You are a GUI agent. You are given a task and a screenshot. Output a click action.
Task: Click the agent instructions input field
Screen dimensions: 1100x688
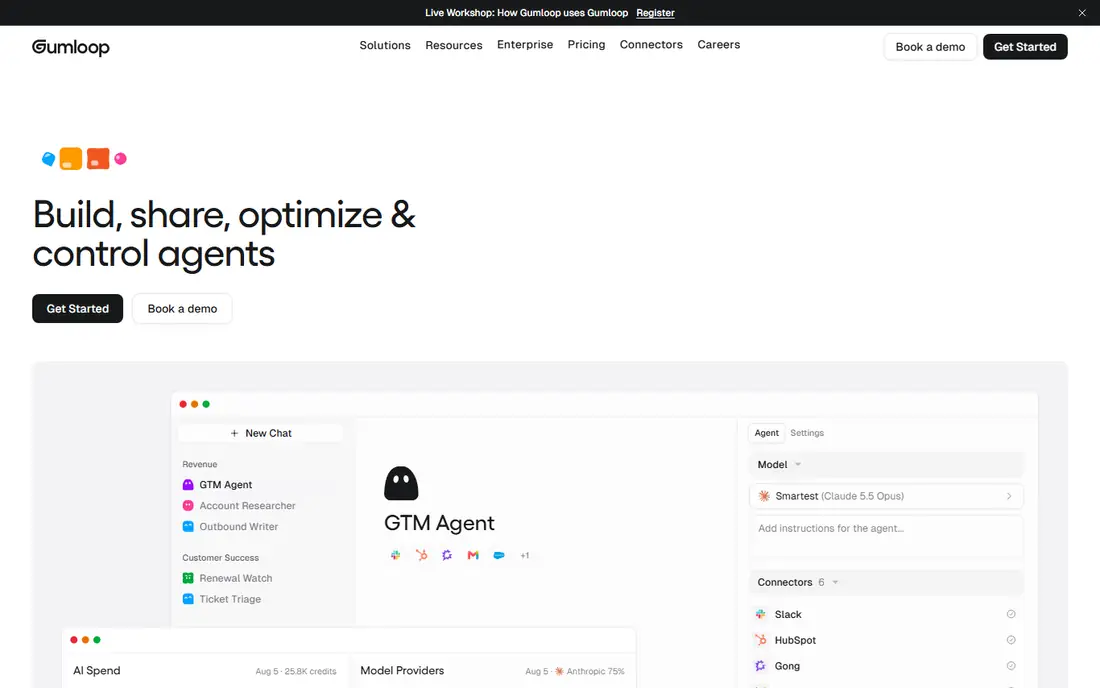pyautogui.click(x=886, y=537)
